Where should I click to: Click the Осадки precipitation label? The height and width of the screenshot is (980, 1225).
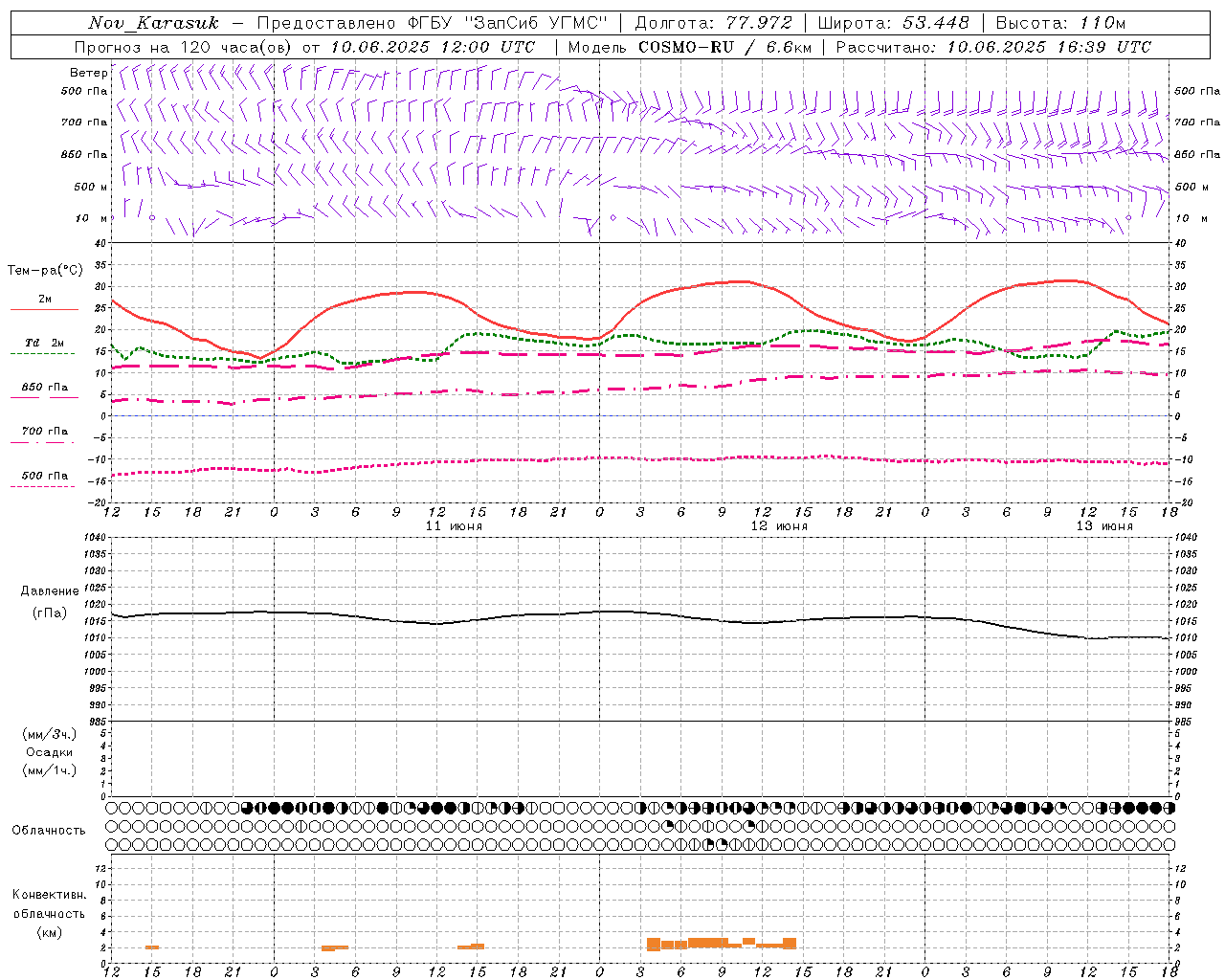coord(50,752)
